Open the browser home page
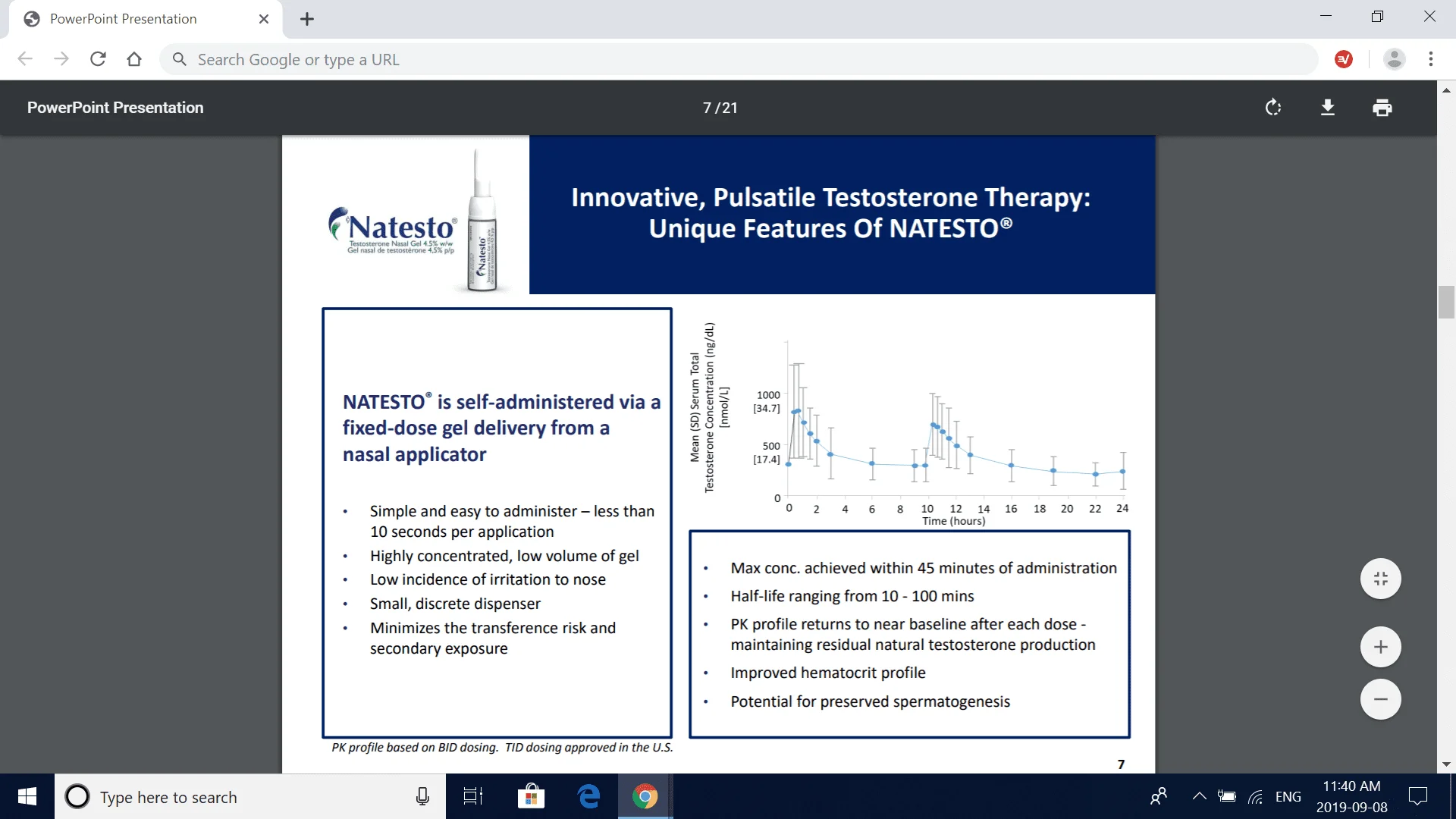 tap(134, 59)
